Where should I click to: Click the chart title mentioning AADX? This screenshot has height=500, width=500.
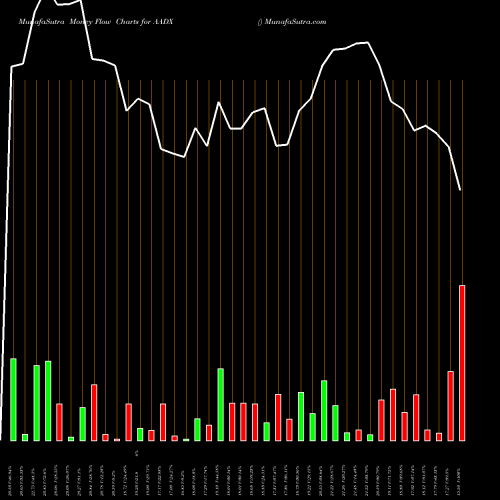click(96, 22)
